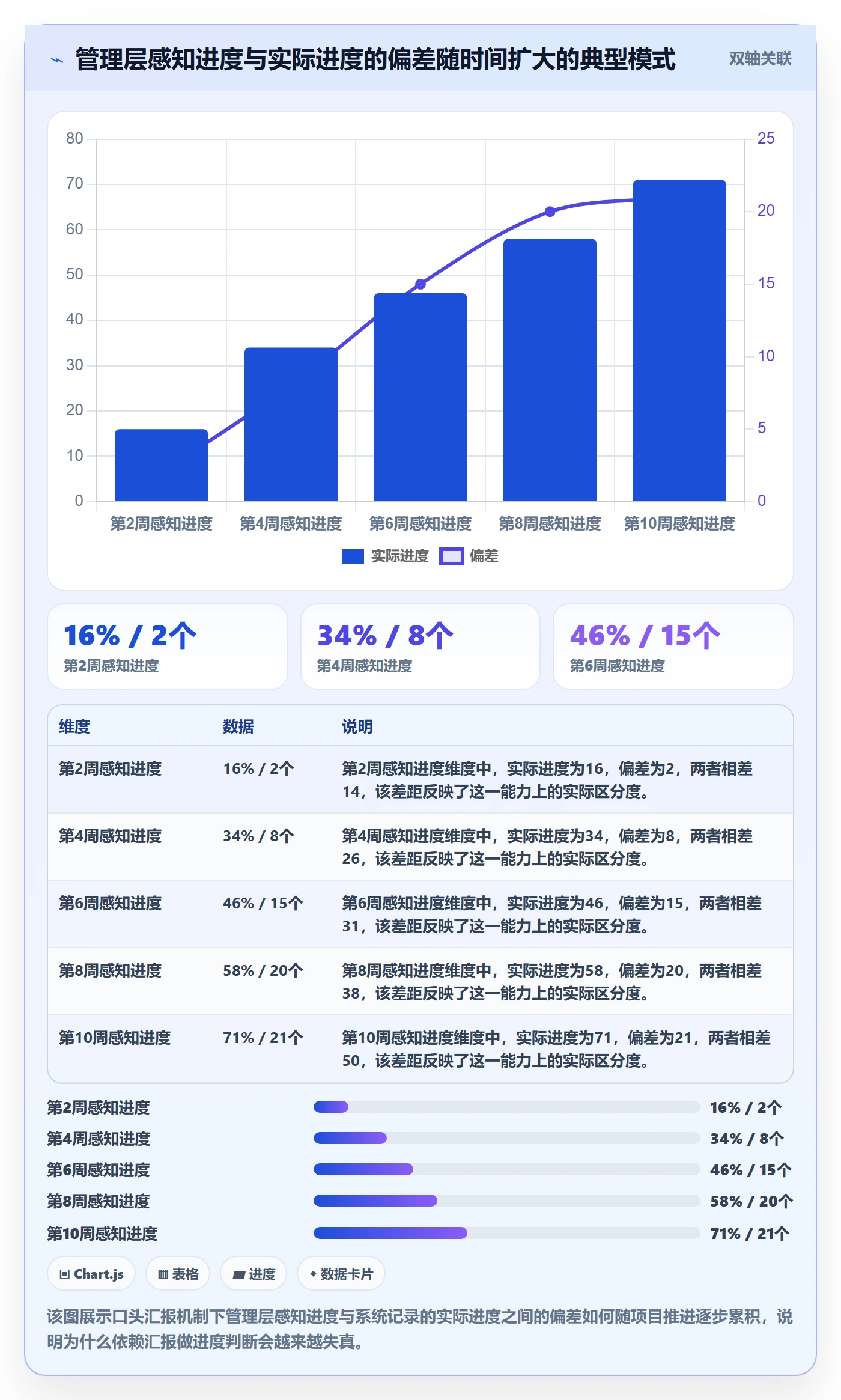
Task: Click the line point above the week 6 bar
Action: (x=421, y=284)
